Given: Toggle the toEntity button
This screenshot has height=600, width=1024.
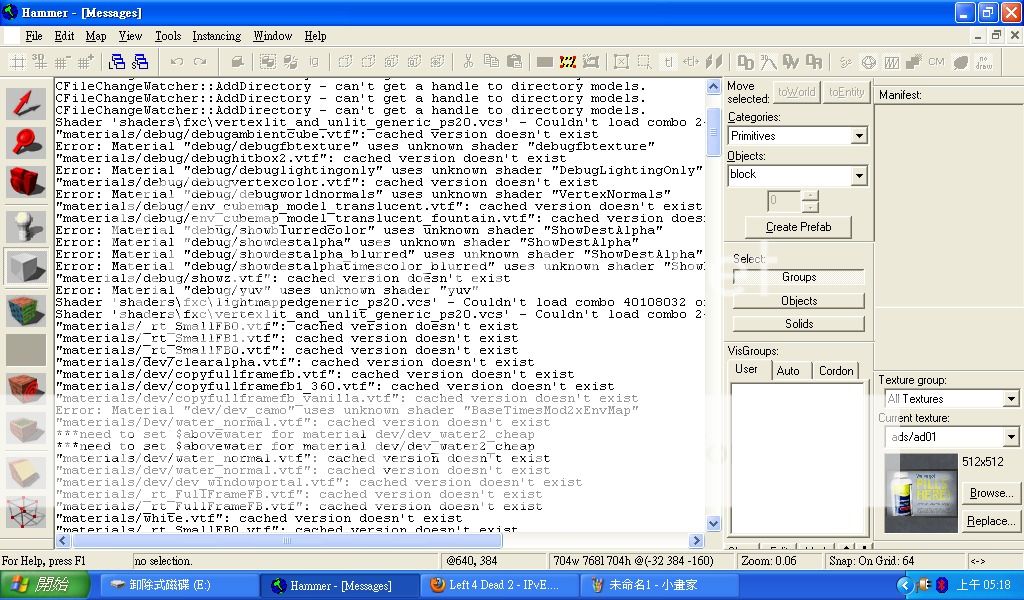Looking at the screenshot, I should 846,92.
